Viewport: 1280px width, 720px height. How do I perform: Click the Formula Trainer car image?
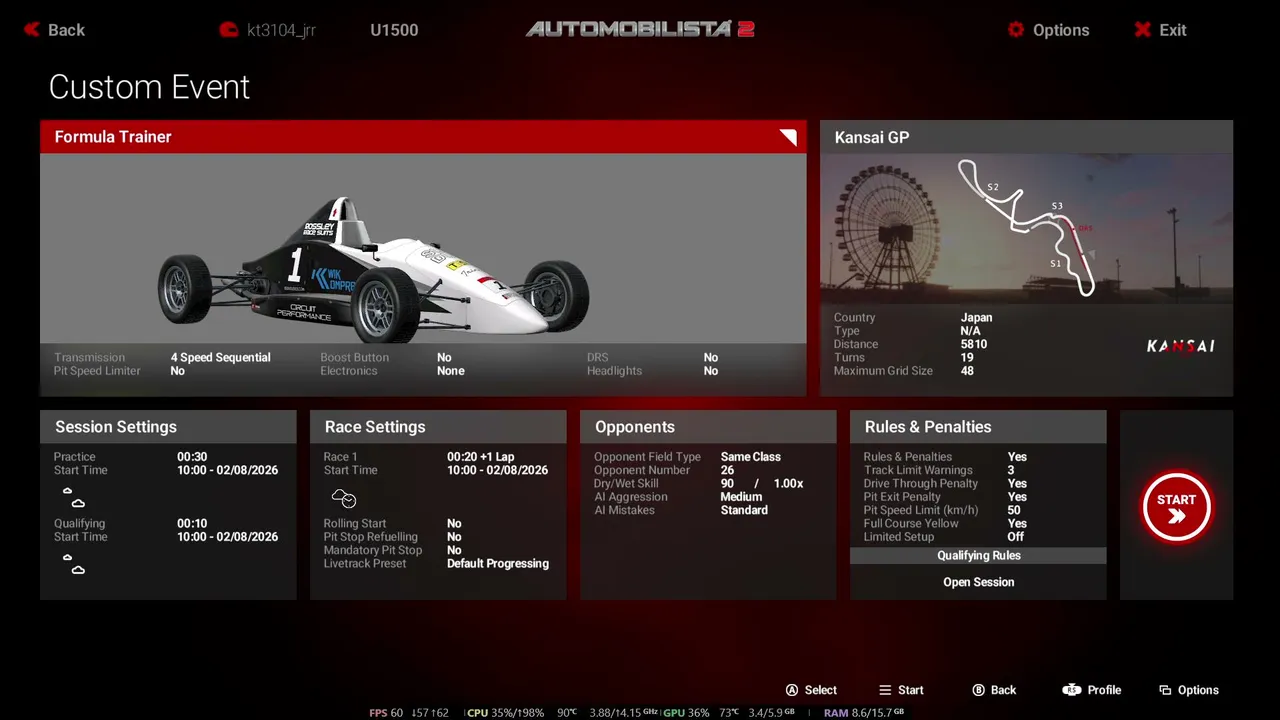point(374,270)
